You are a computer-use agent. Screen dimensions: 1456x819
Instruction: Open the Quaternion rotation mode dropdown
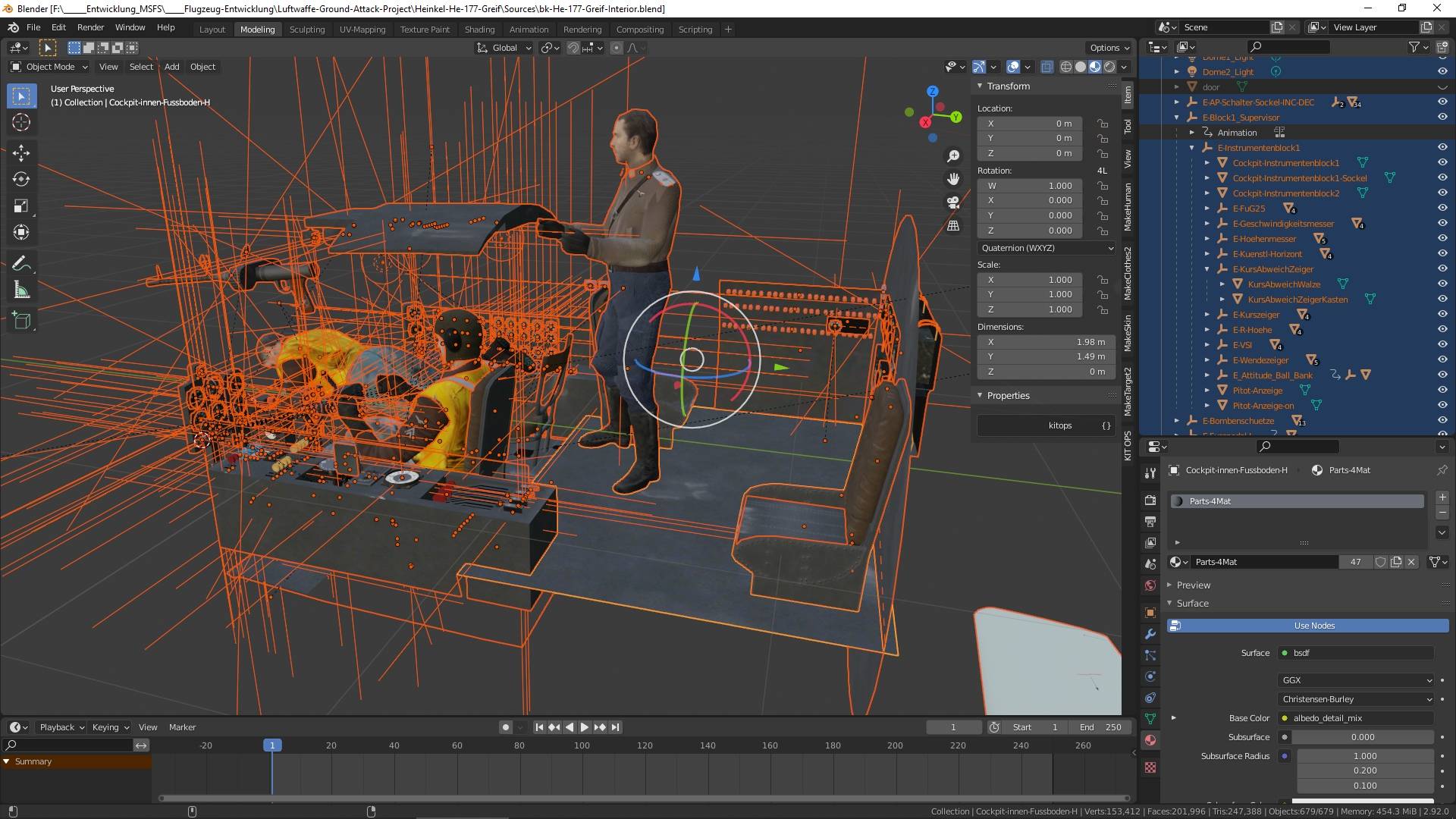tap(1046, 248)
